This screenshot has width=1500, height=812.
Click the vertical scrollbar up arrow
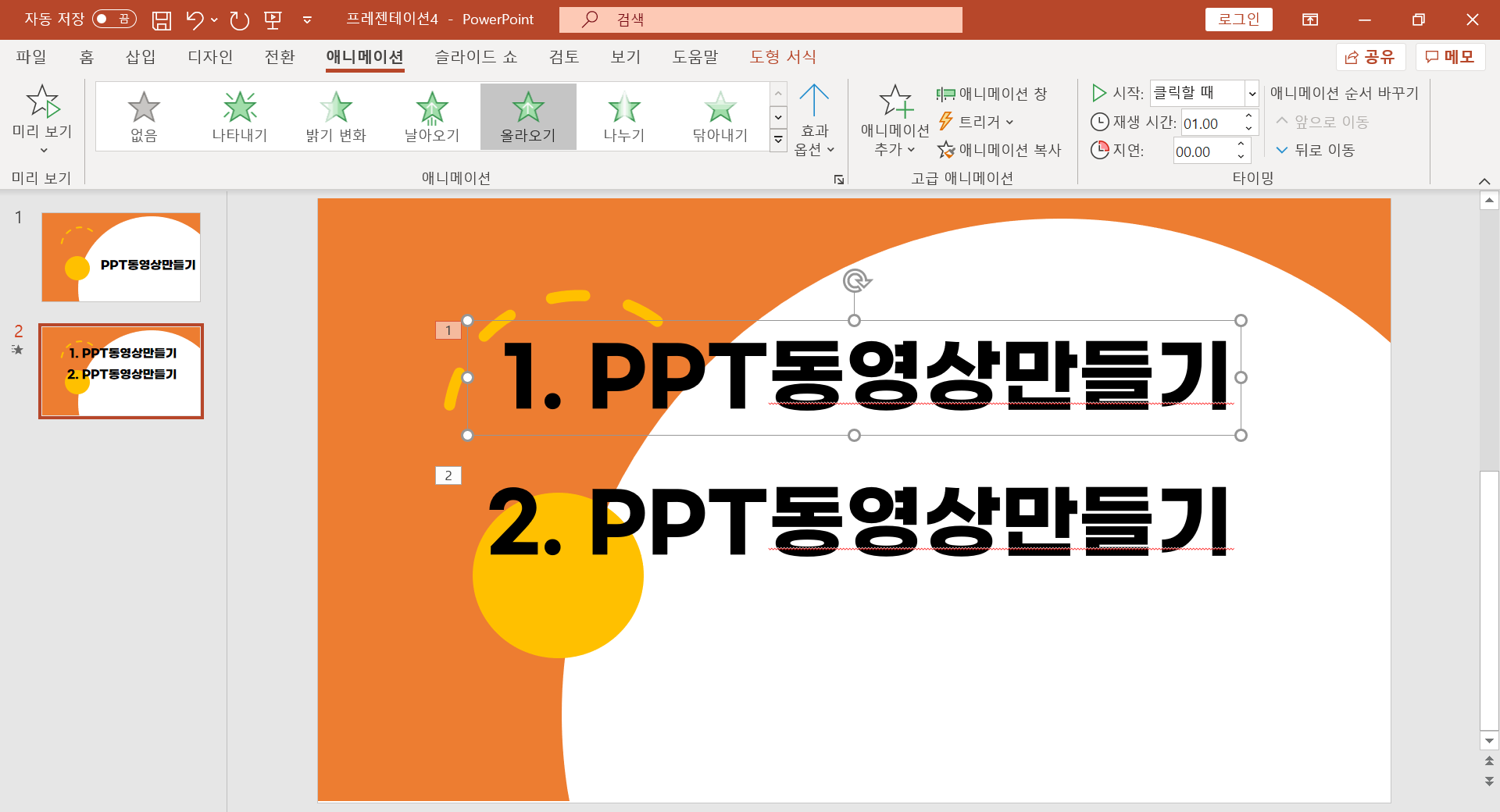[x=1489, y=201]
